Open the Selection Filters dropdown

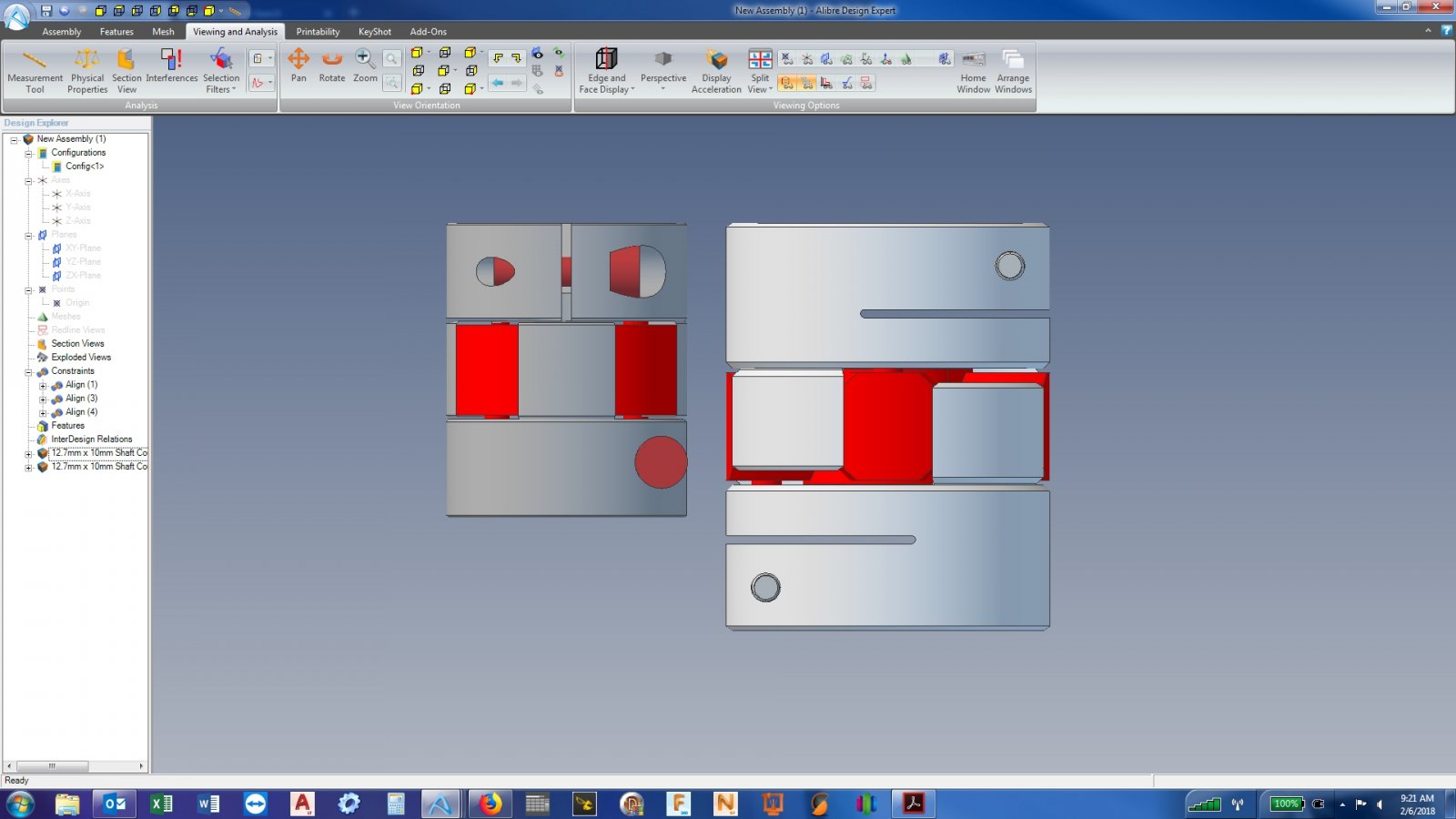coord(221,71)
